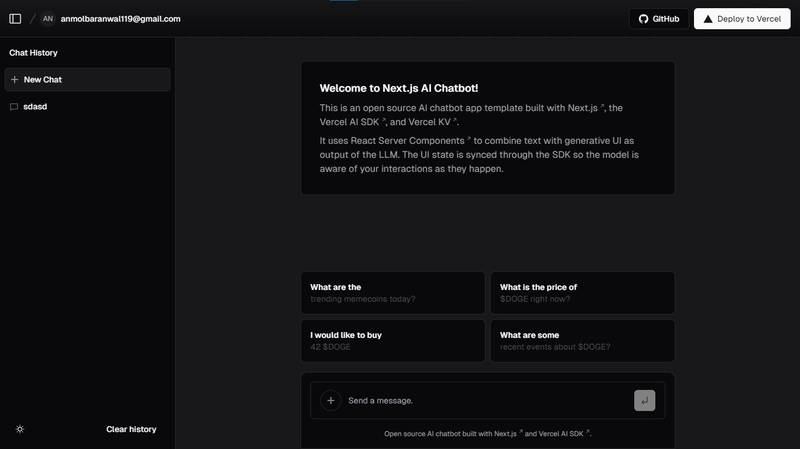The width and height of the screenshot is (800, 449).
Task: Toggle light/dark theme sun icon
Action: pos(20,429)
